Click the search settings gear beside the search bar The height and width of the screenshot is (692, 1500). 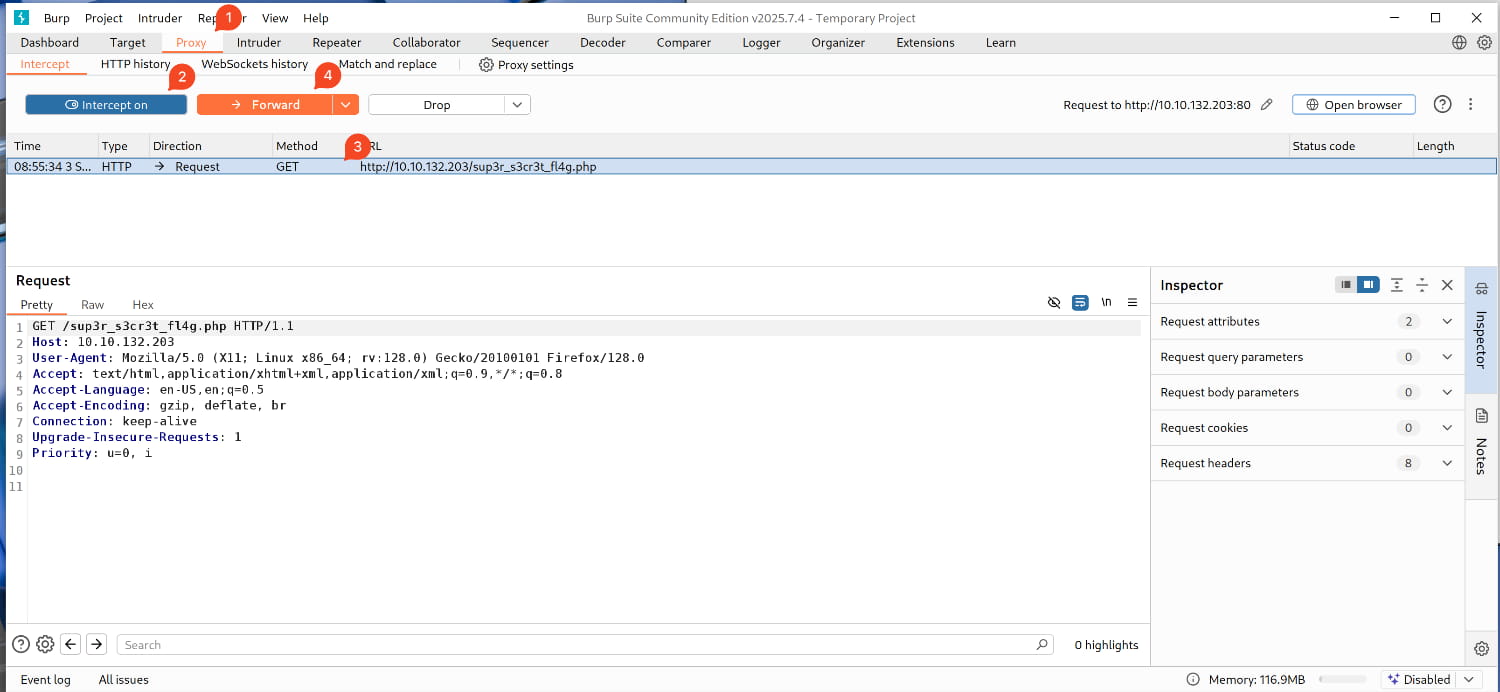coord(45,645)
